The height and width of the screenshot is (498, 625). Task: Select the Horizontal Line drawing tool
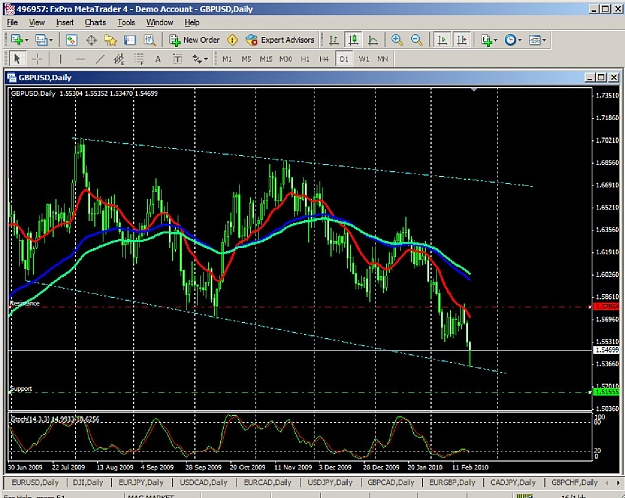(80, 59)
